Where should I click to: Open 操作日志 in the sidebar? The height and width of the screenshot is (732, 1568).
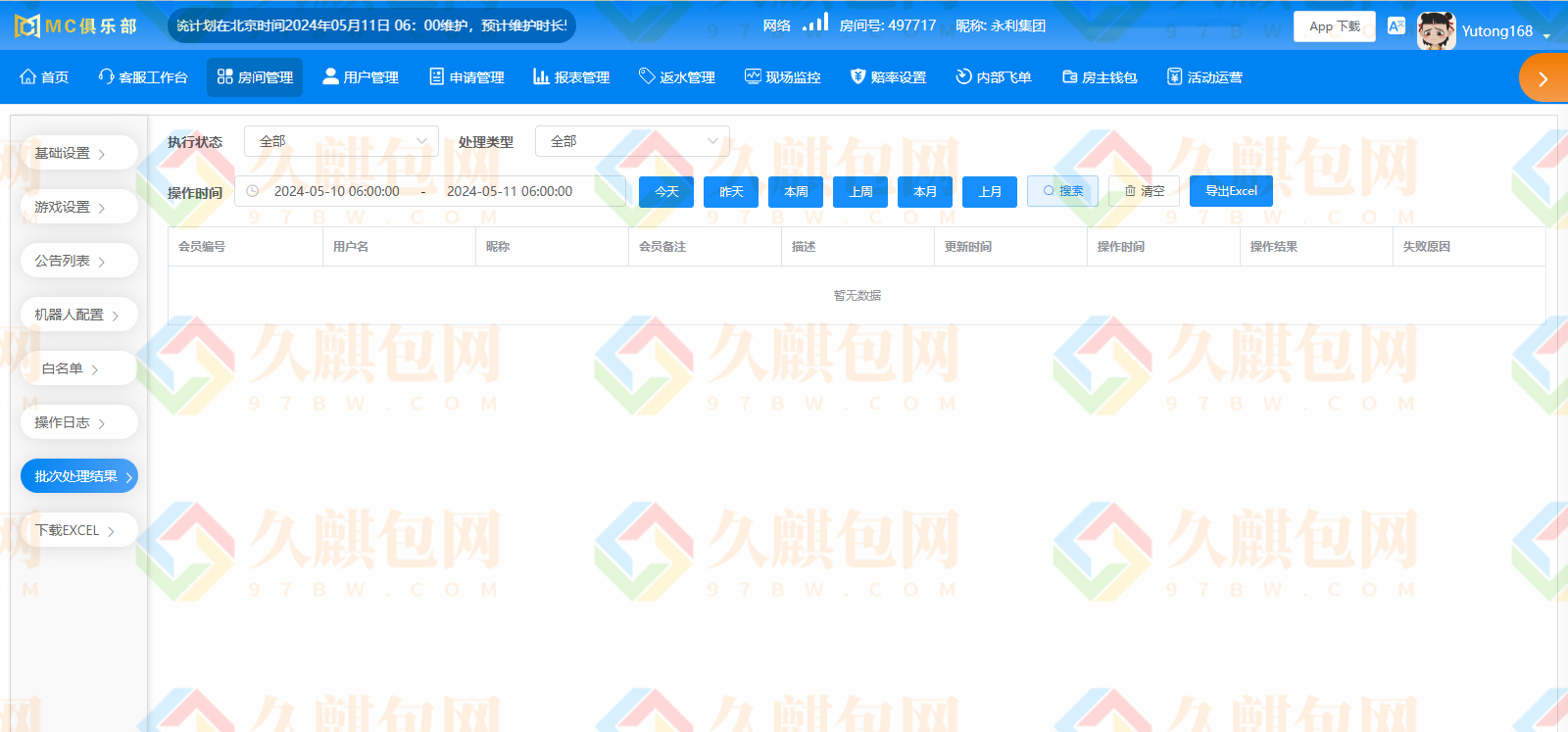pos(79,422)
